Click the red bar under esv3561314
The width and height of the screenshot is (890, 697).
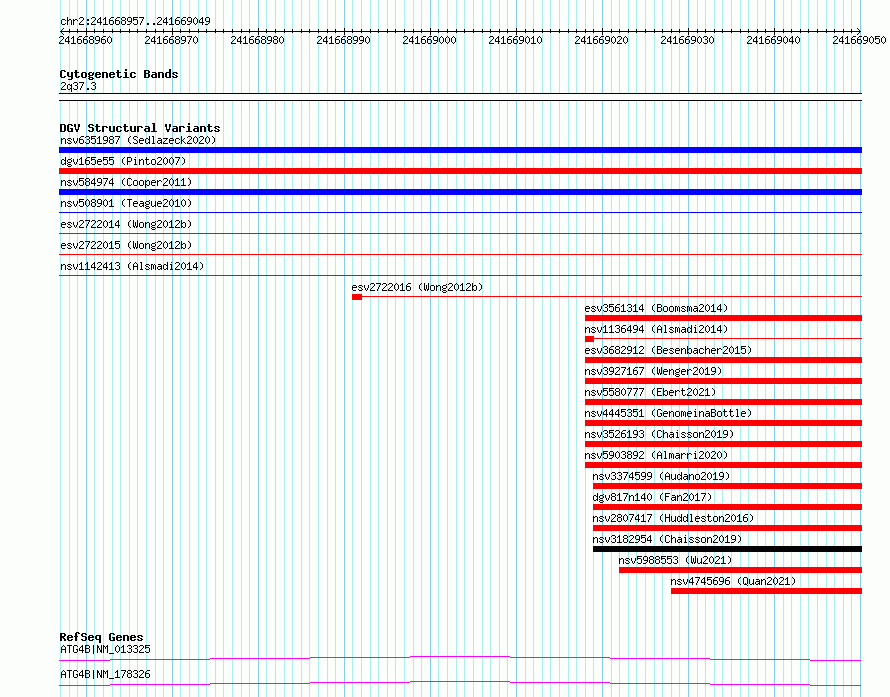coord(723,318)
